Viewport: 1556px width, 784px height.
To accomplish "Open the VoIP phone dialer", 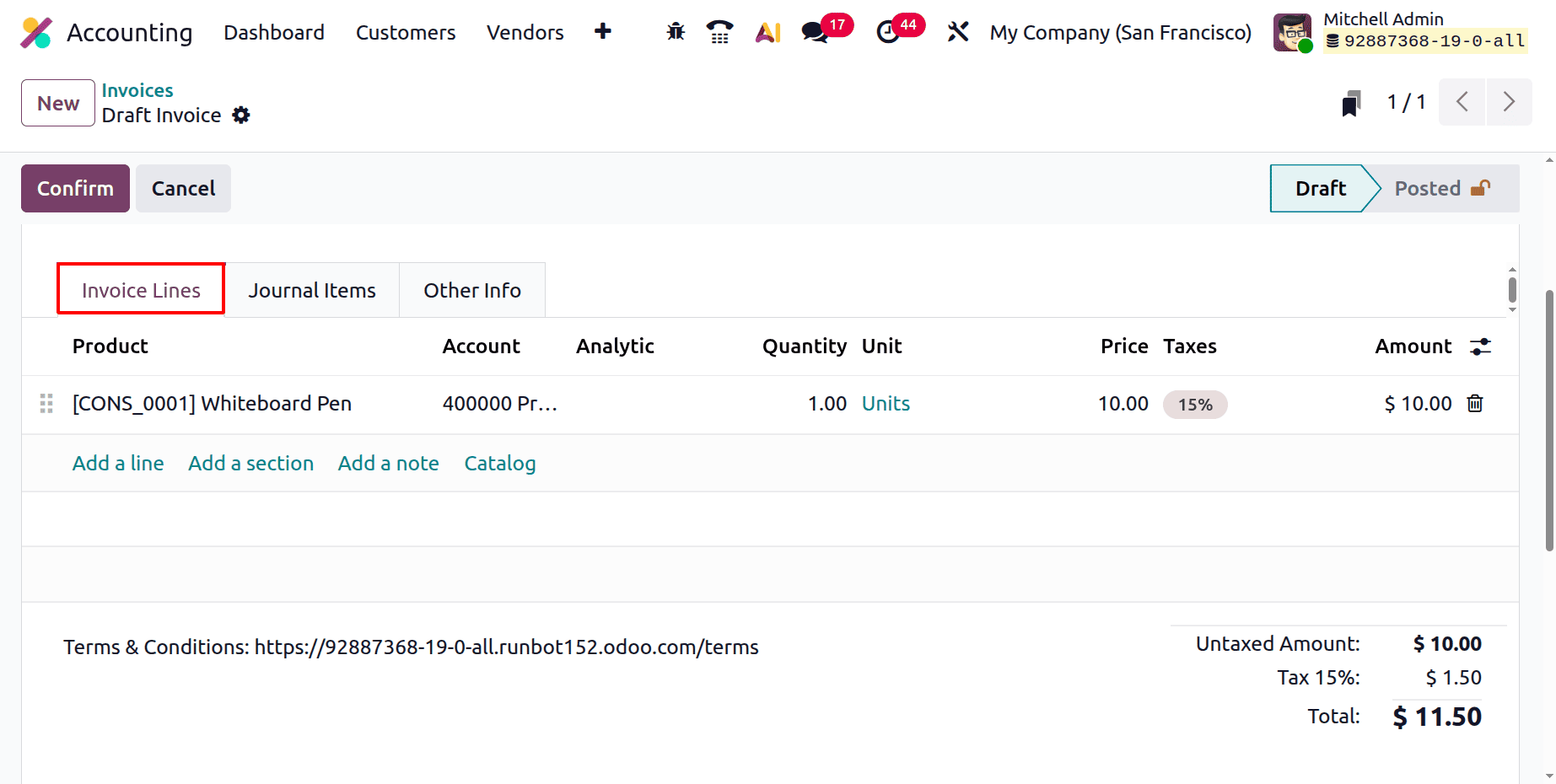I will tap(719, 31).
